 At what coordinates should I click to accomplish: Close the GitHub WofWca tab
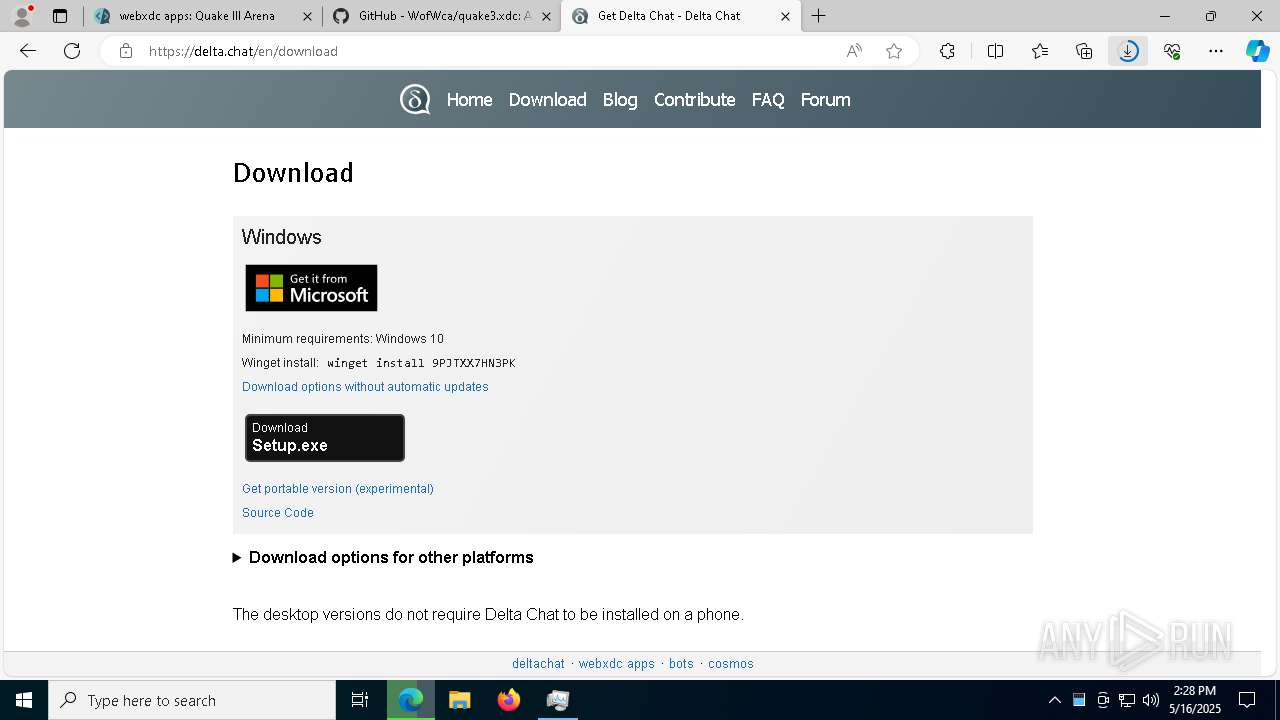[x=546, y=16]
